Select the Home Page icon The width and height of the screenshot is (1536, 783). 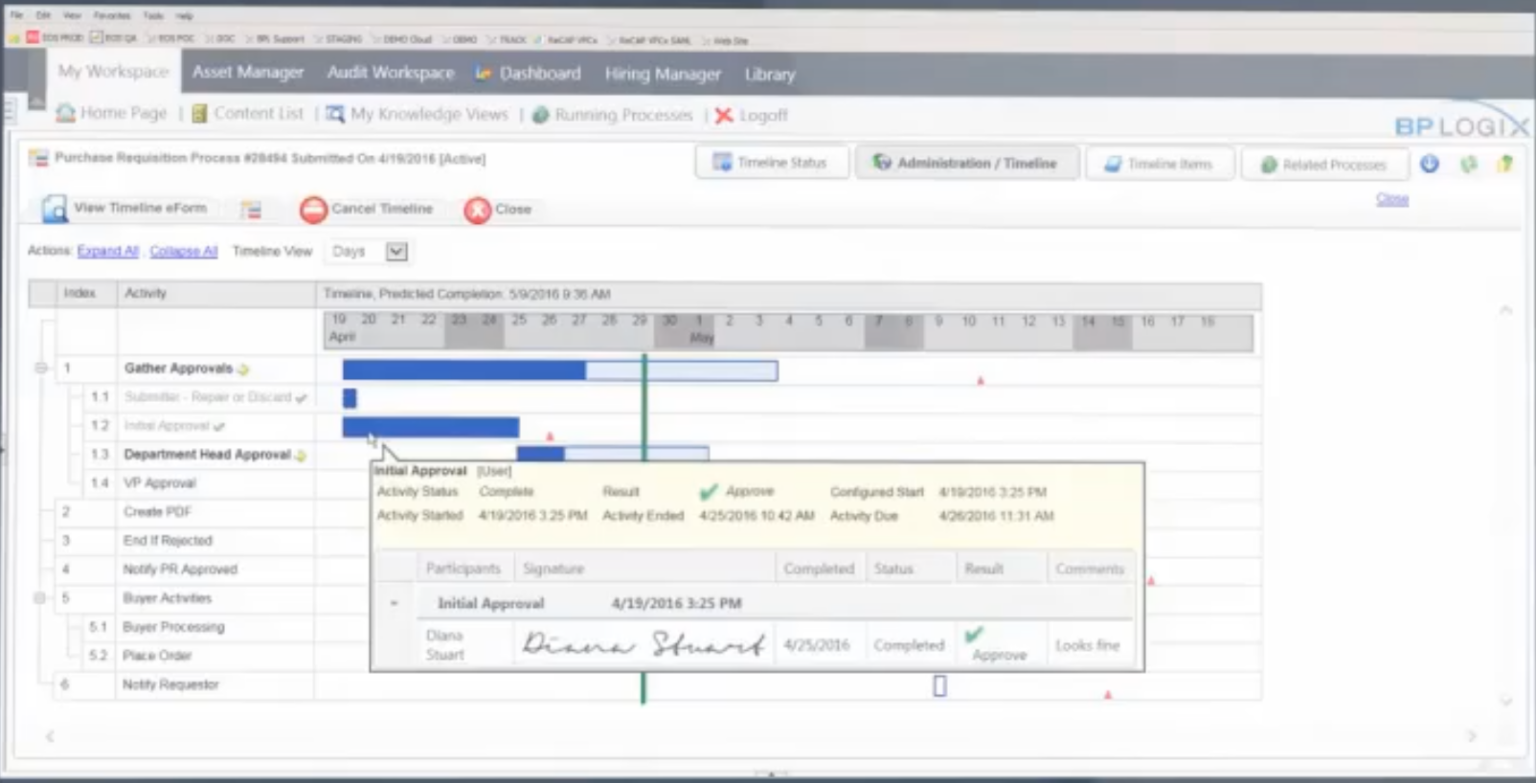[66, 114]
